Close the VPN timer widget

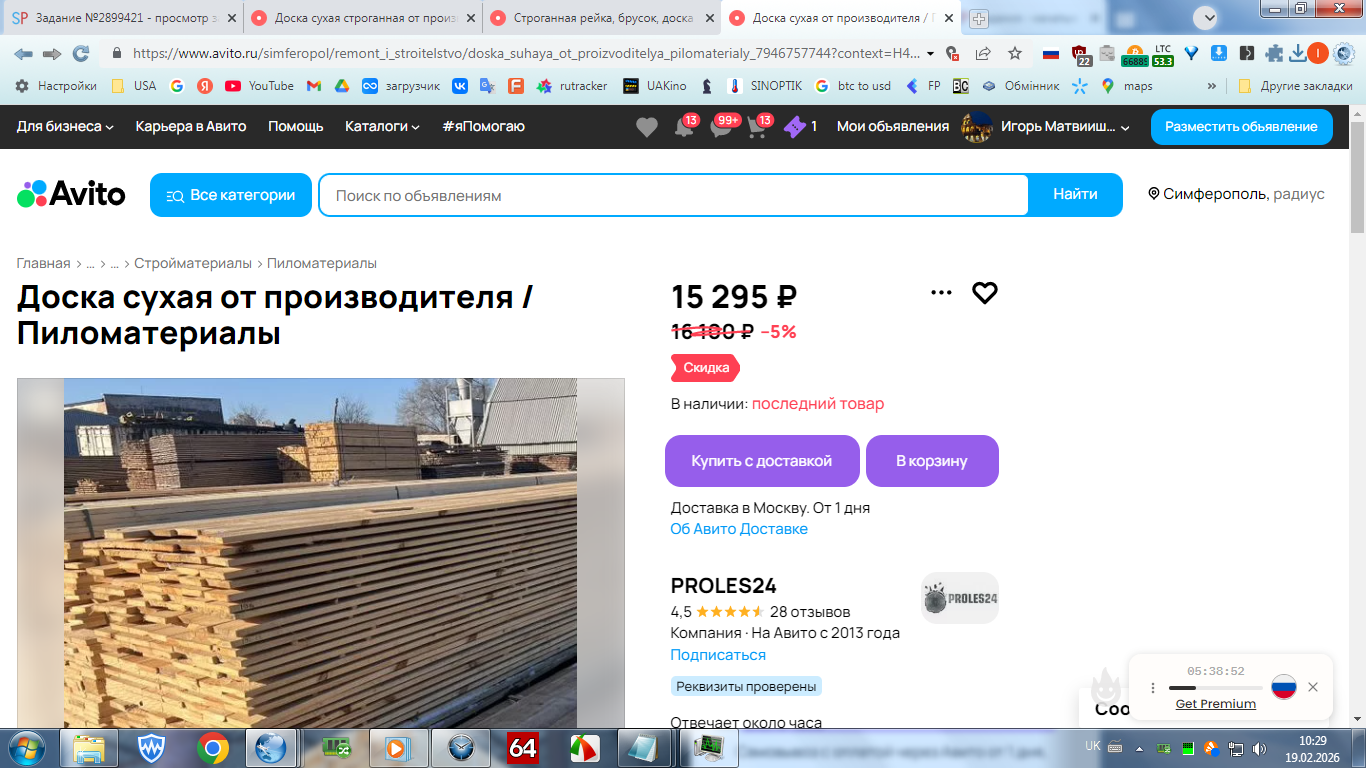[1313, 687]
